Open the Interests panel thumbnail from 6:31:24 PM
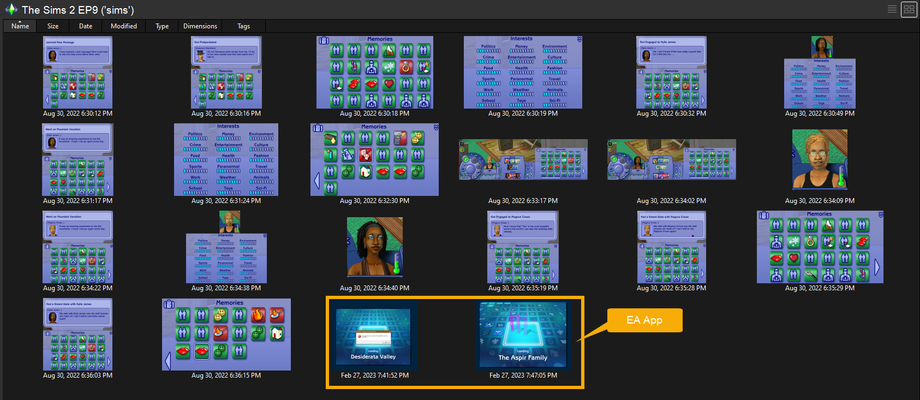The image size is (920, 400). (226, 159)
